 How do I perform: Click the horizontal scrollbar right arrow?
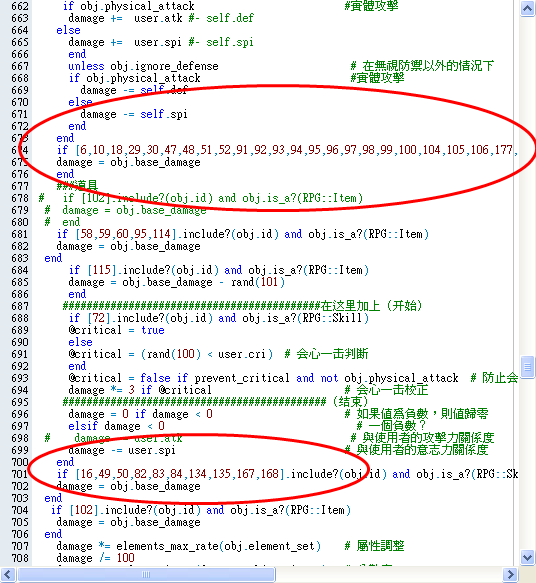coord(510,574)
